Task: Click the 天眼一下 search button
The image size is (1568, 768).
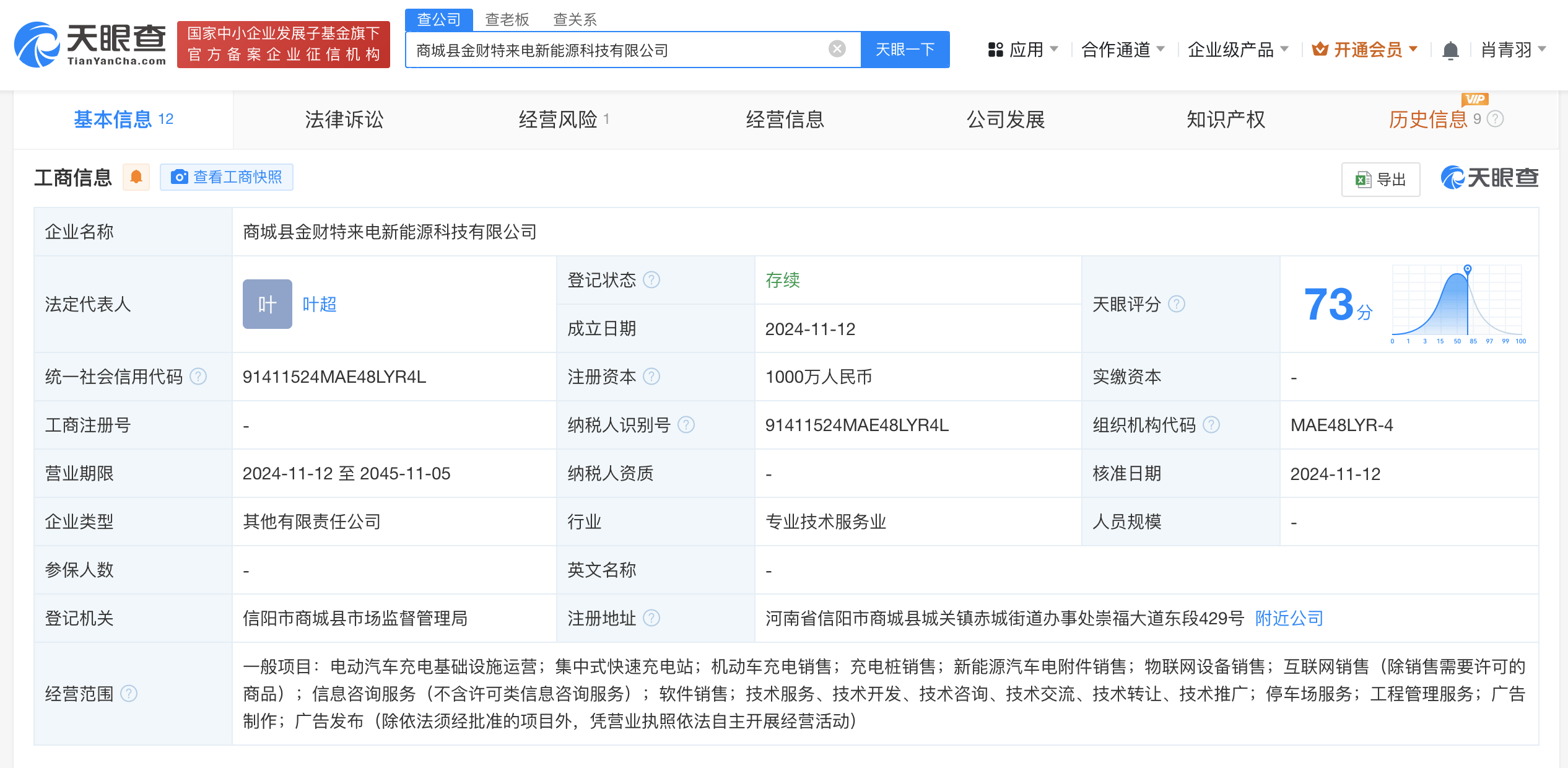Action: click(904, 49)
